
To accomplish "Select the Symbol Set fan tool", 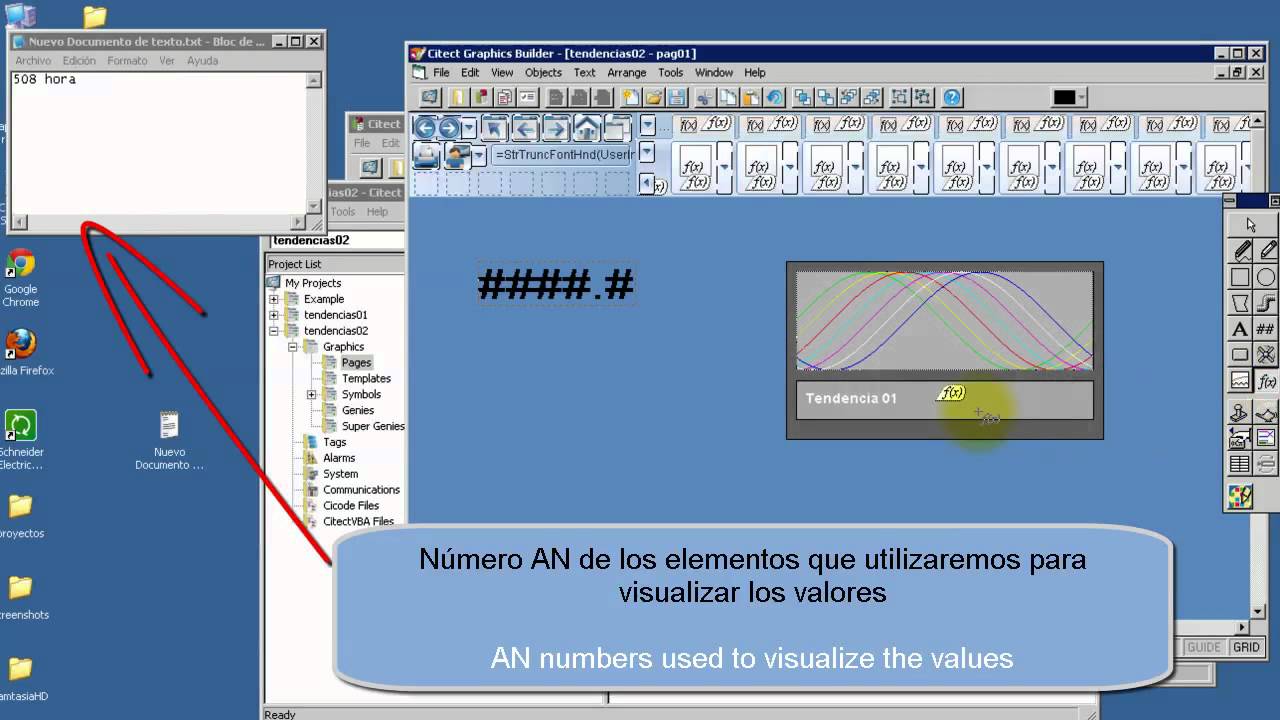I will point(1266,354).
